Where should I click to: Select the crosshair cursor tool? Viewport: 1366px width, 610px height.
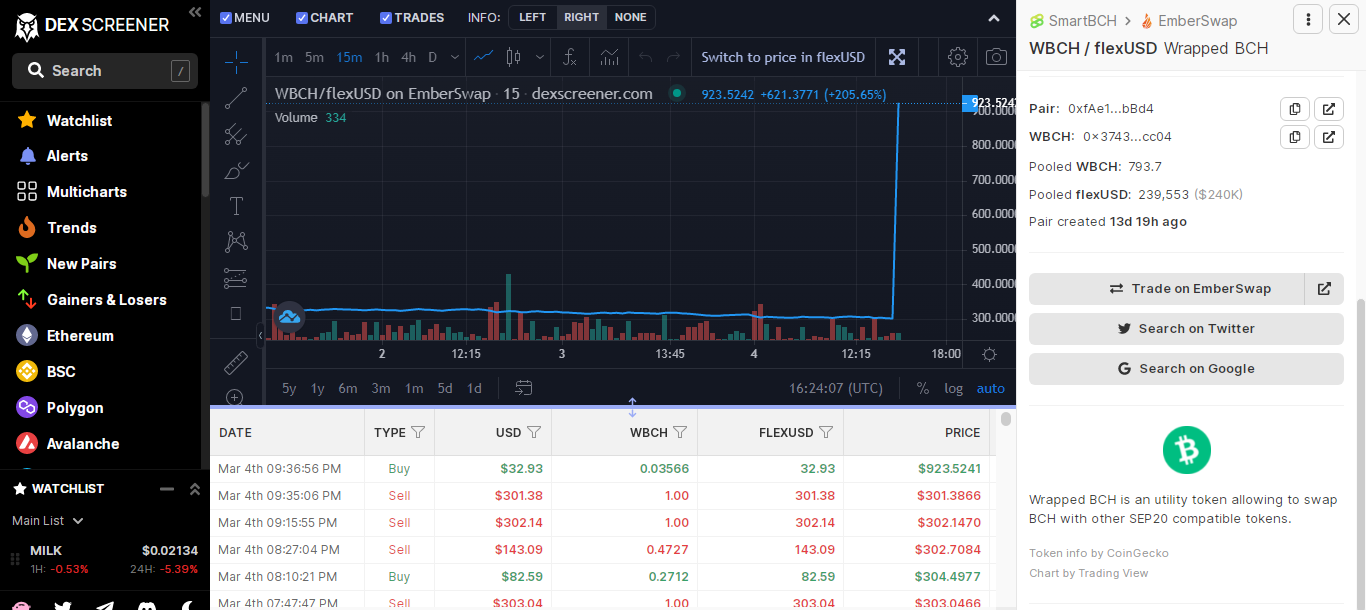pyautogui.click(x=236, y=62)
